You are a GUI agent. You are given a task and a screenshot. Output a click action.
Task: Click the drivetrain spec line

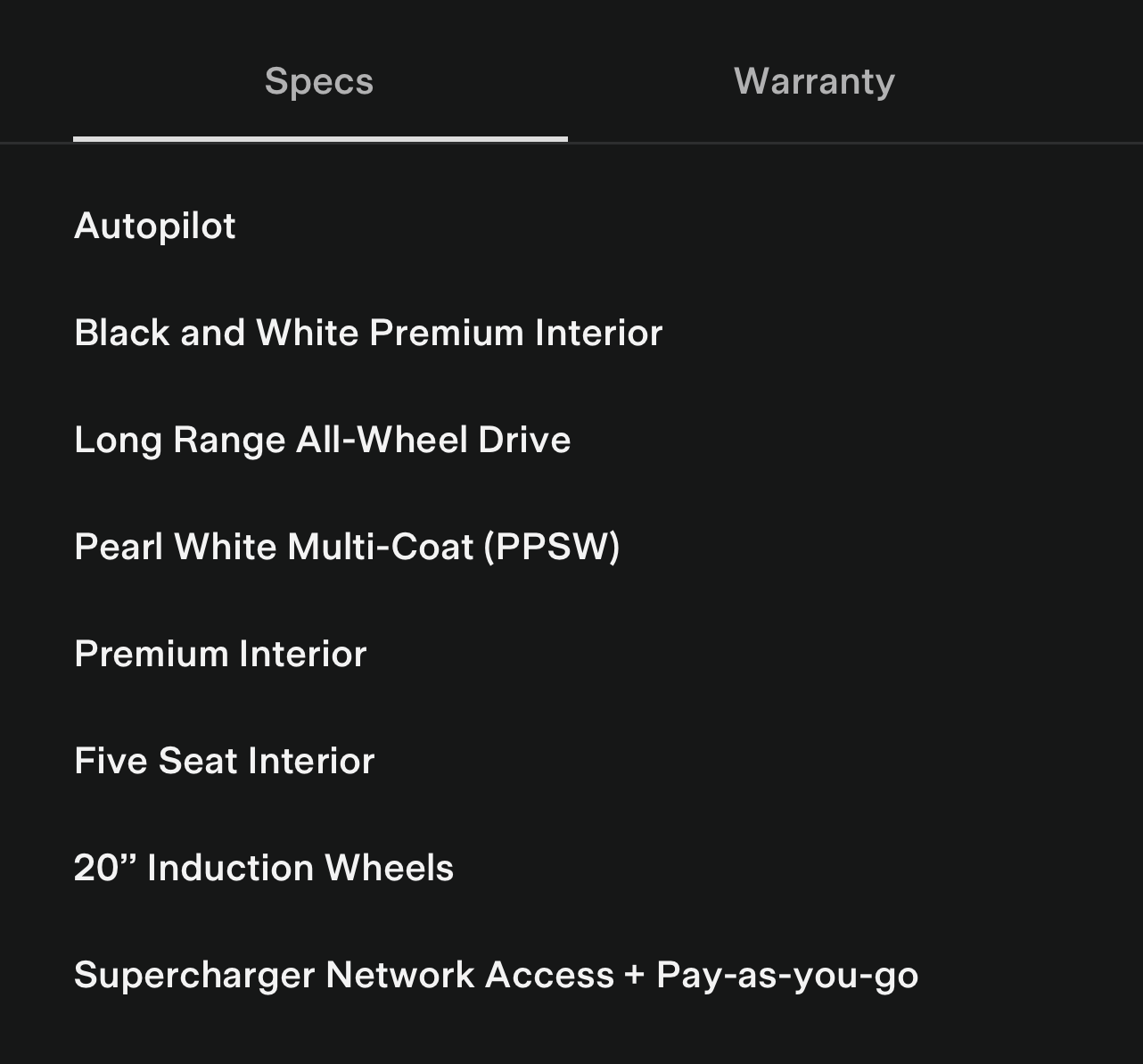coord(322,441)
